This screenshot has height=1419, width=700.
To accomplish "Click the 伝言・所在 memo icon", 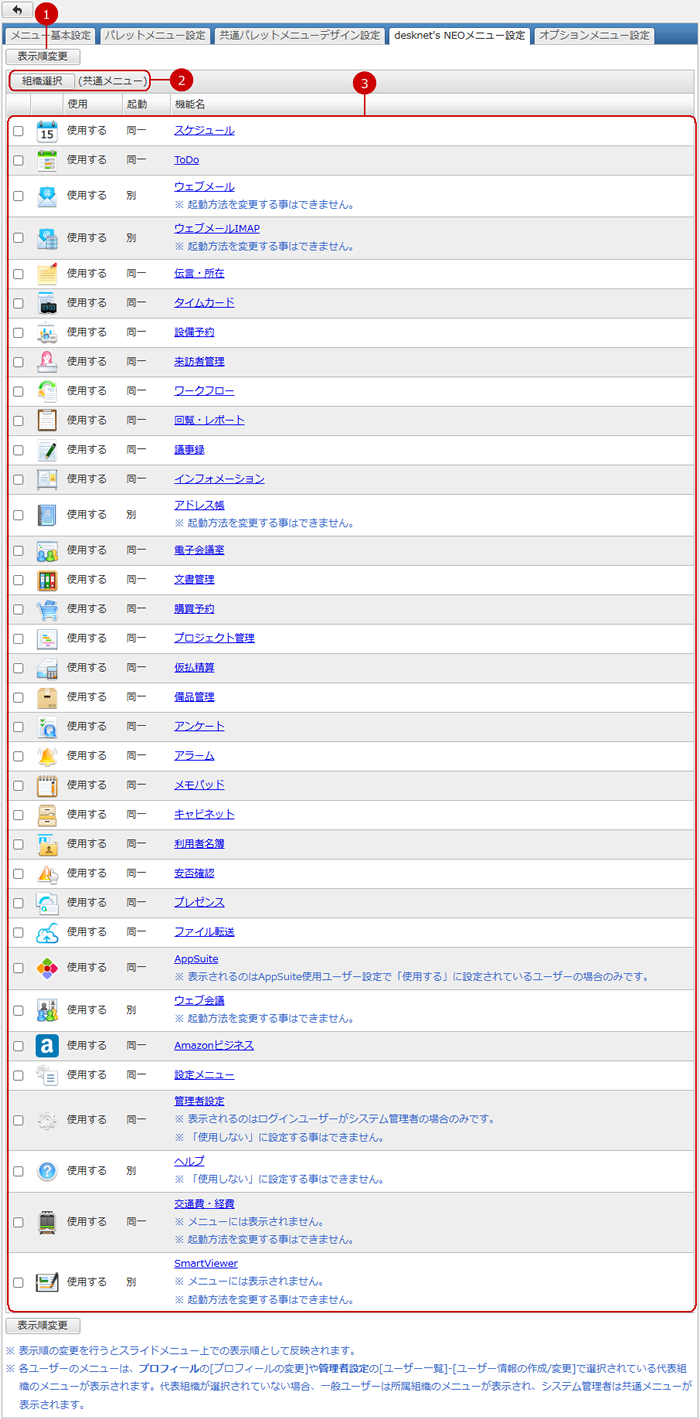I will [46, 273].
